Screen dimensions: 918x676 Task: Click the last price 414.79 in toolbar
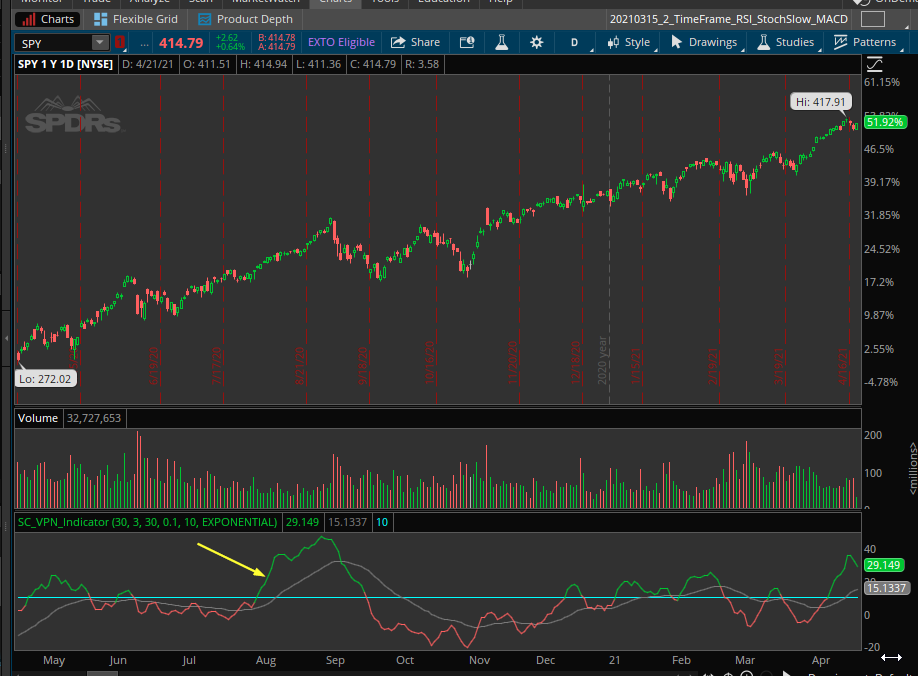coord(181,43)
